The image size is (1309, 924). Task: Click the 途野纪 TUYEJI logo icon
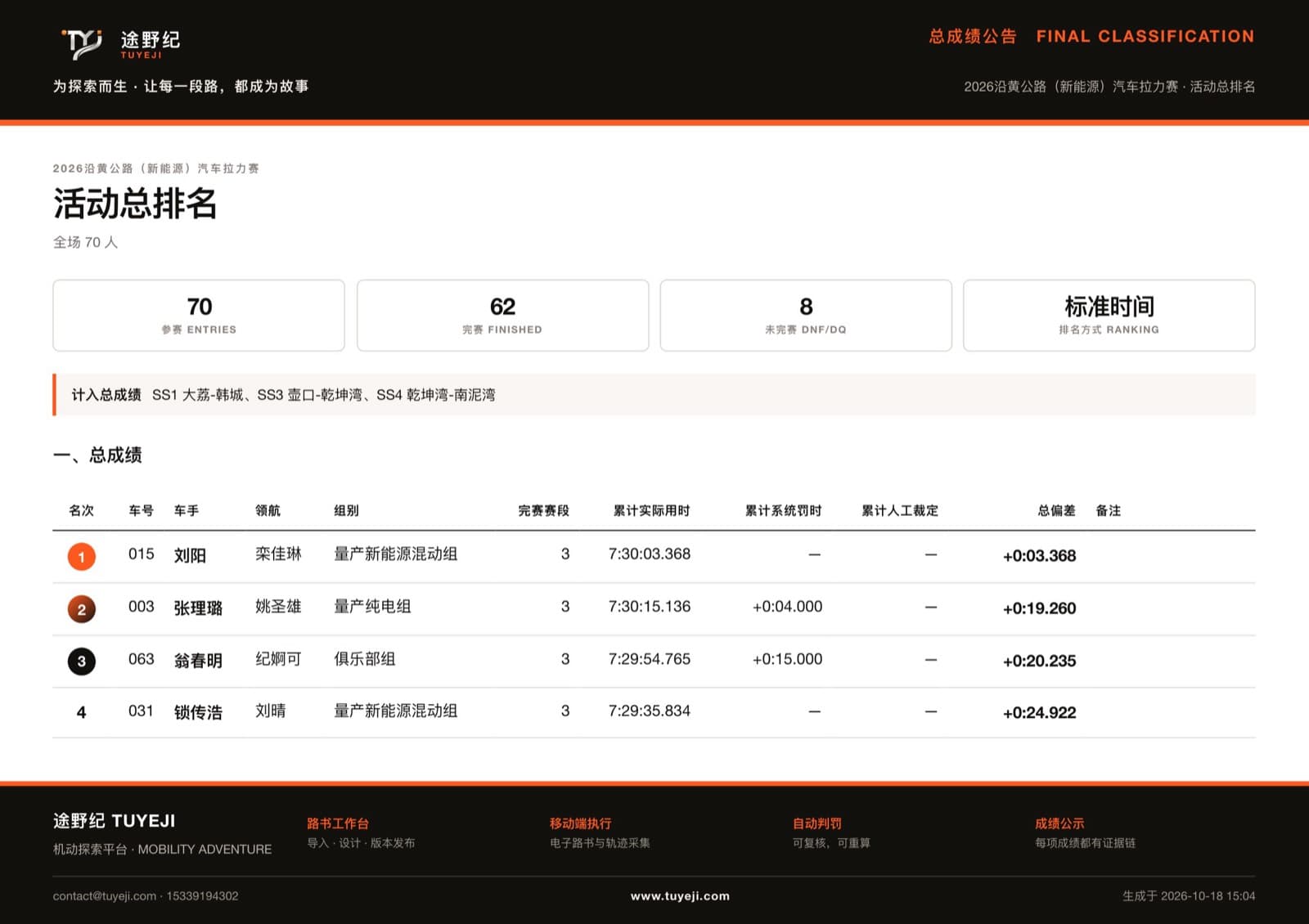[x=82, y=43]
